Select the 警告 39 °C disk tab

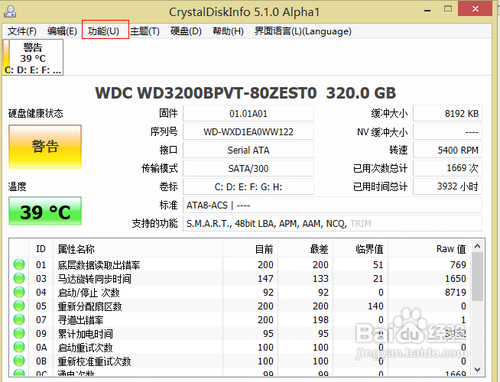tap(33, 57)
